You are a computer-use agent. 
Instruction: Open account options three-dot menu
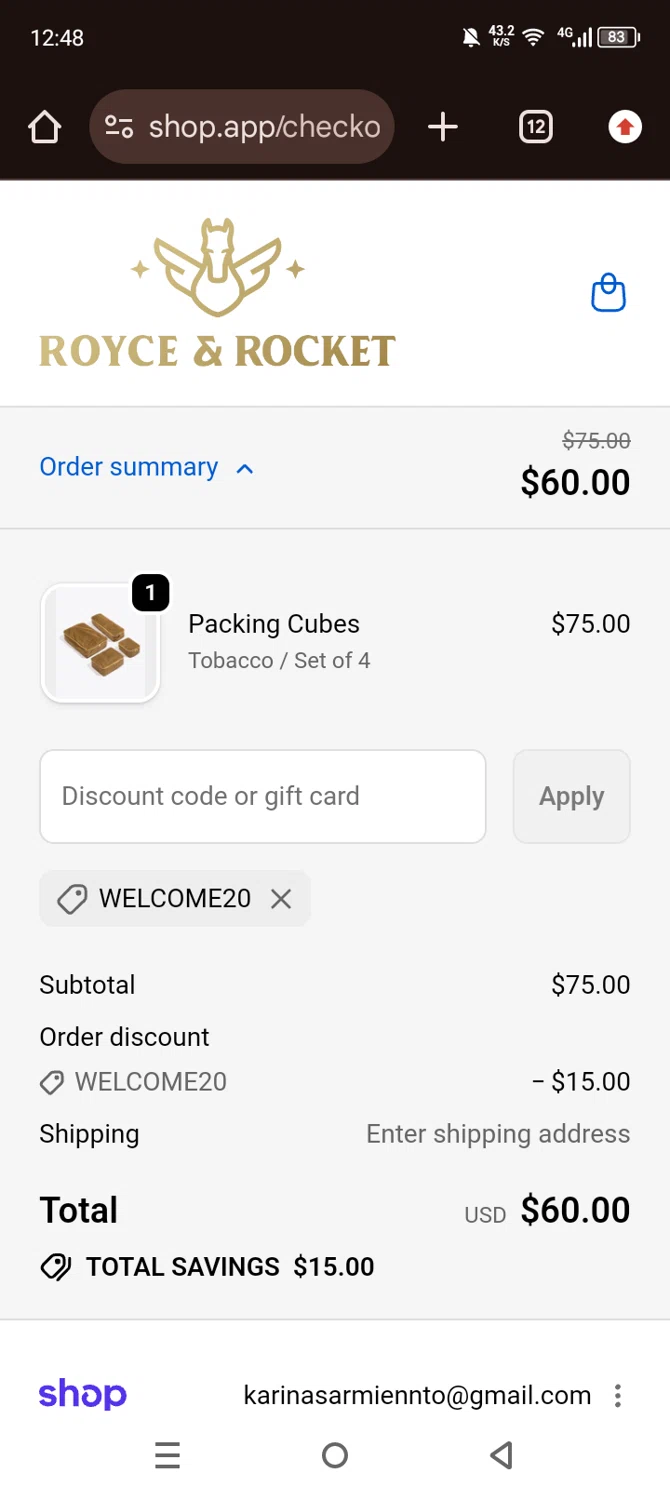click(x=618, y=1395)
